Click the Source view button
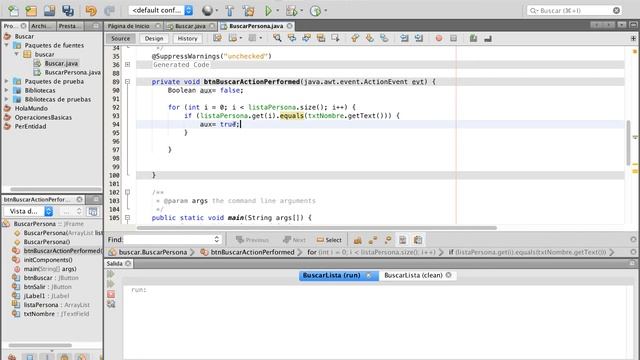Image resolution: width=640 pixels, height=360 pixels. [x=120, y=38]
